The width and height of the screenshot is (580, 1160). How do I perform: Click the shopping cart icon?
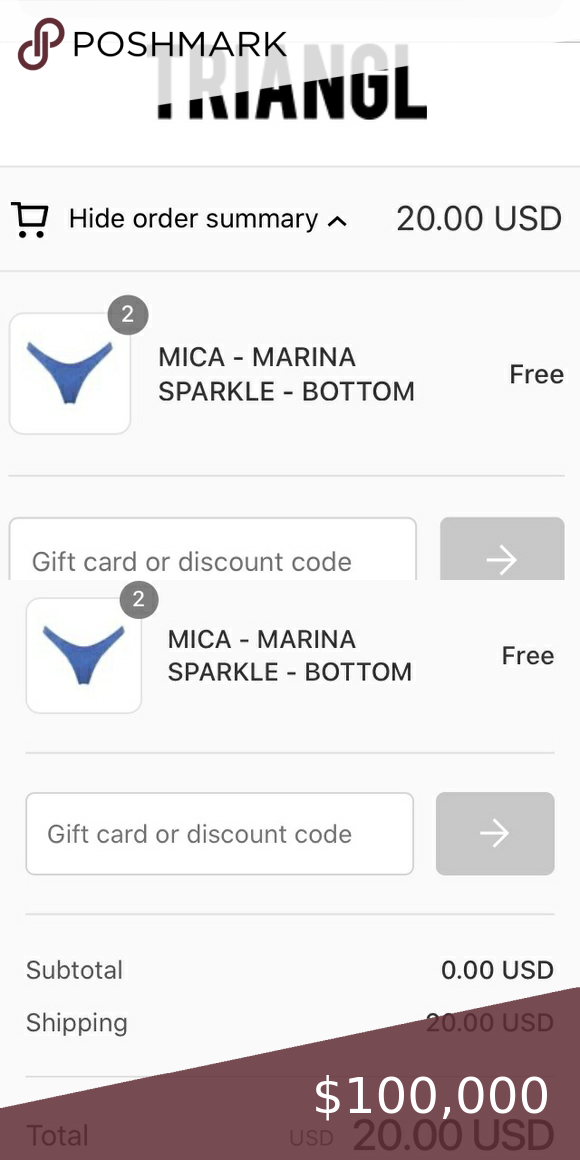(x=30, y=220)
